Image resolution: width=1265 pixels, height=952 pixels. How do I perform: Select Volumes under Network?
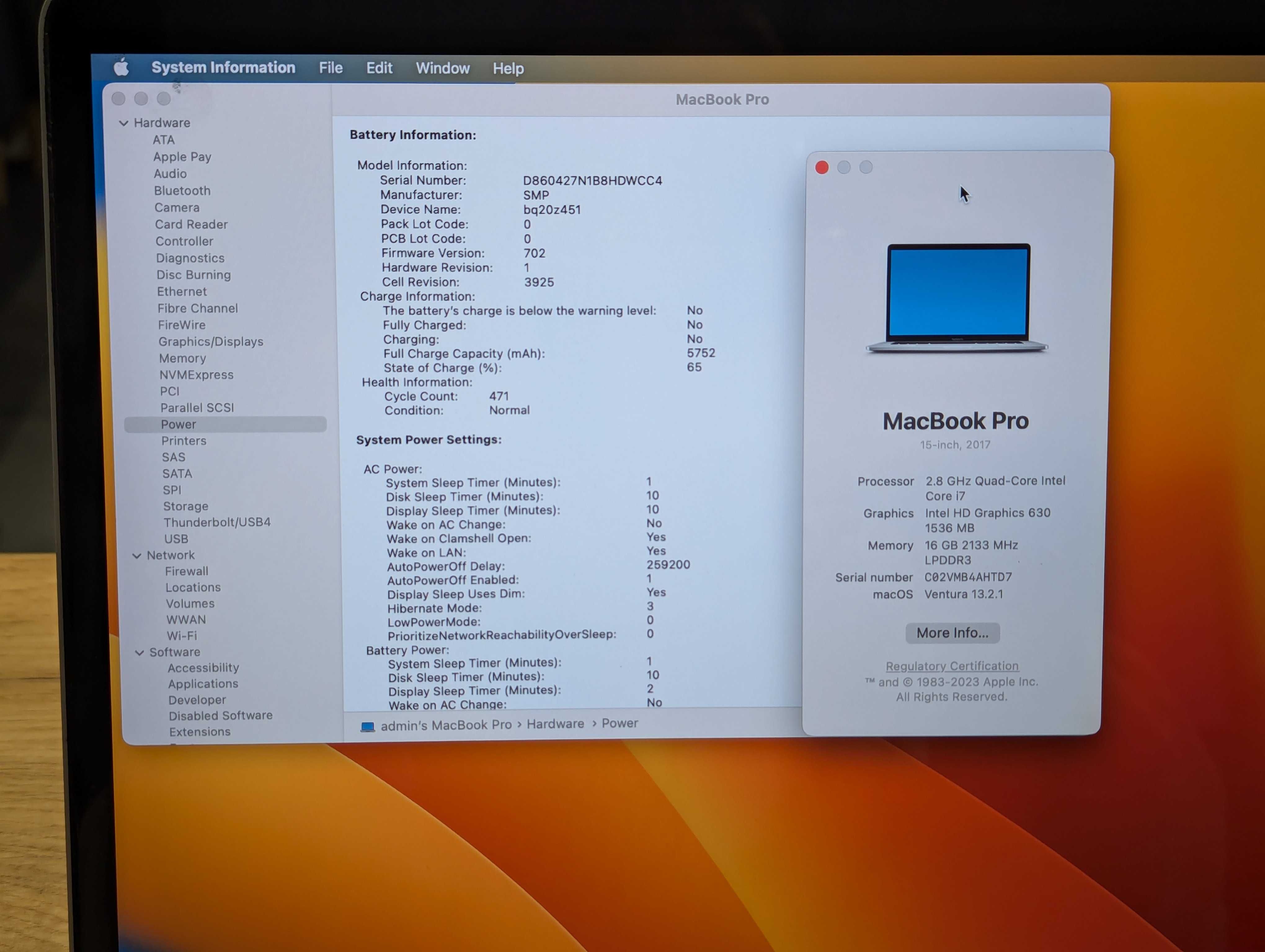190,603
